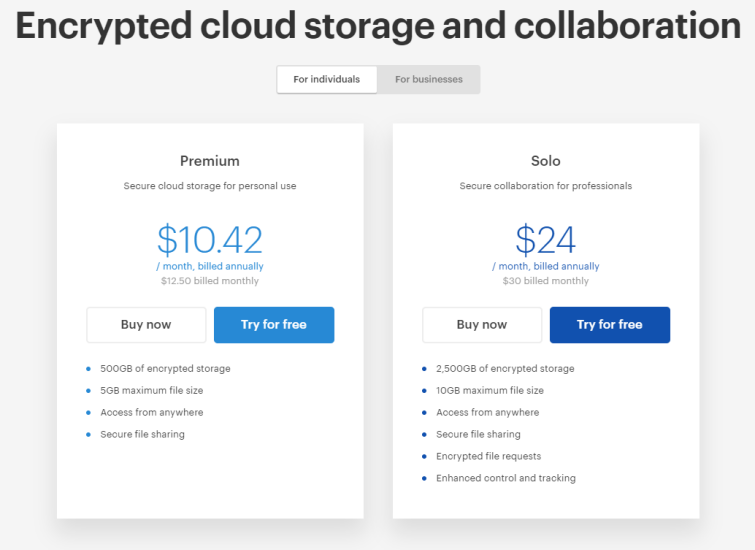Click the $30 billed monthly text

(x=546, y=281)
